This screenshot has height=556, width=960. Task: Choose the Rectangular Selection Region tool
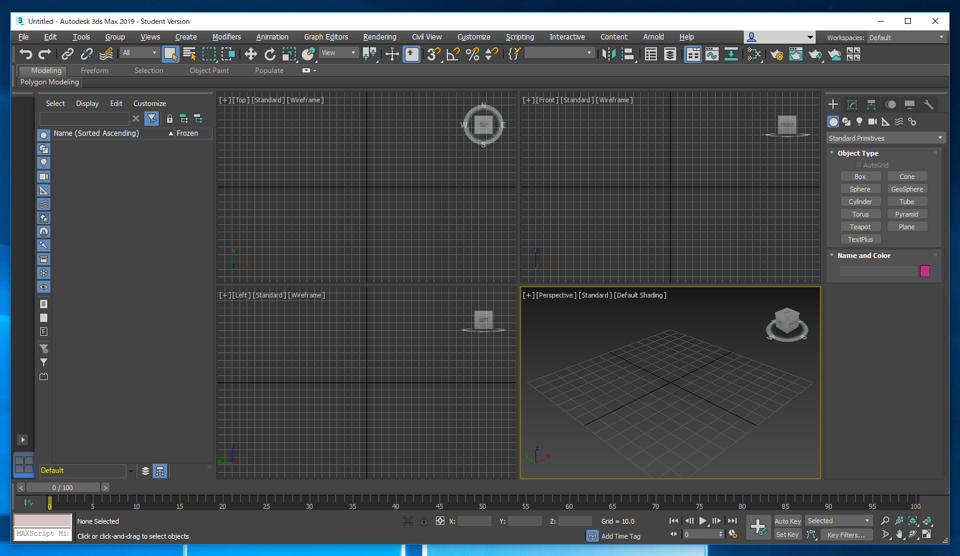coord(209,54)
